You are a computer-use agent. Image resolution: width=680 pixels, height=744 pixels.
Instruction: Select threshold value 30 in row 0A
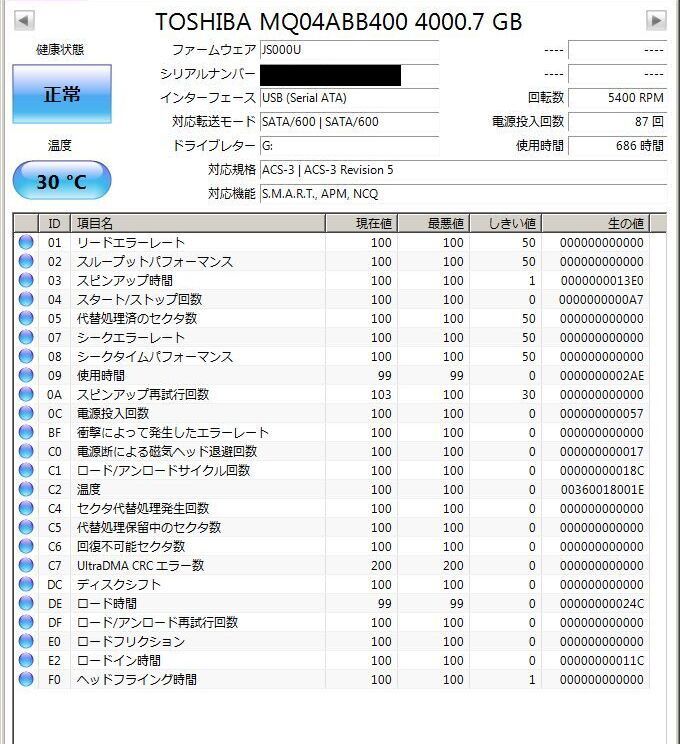coord(529,395)
